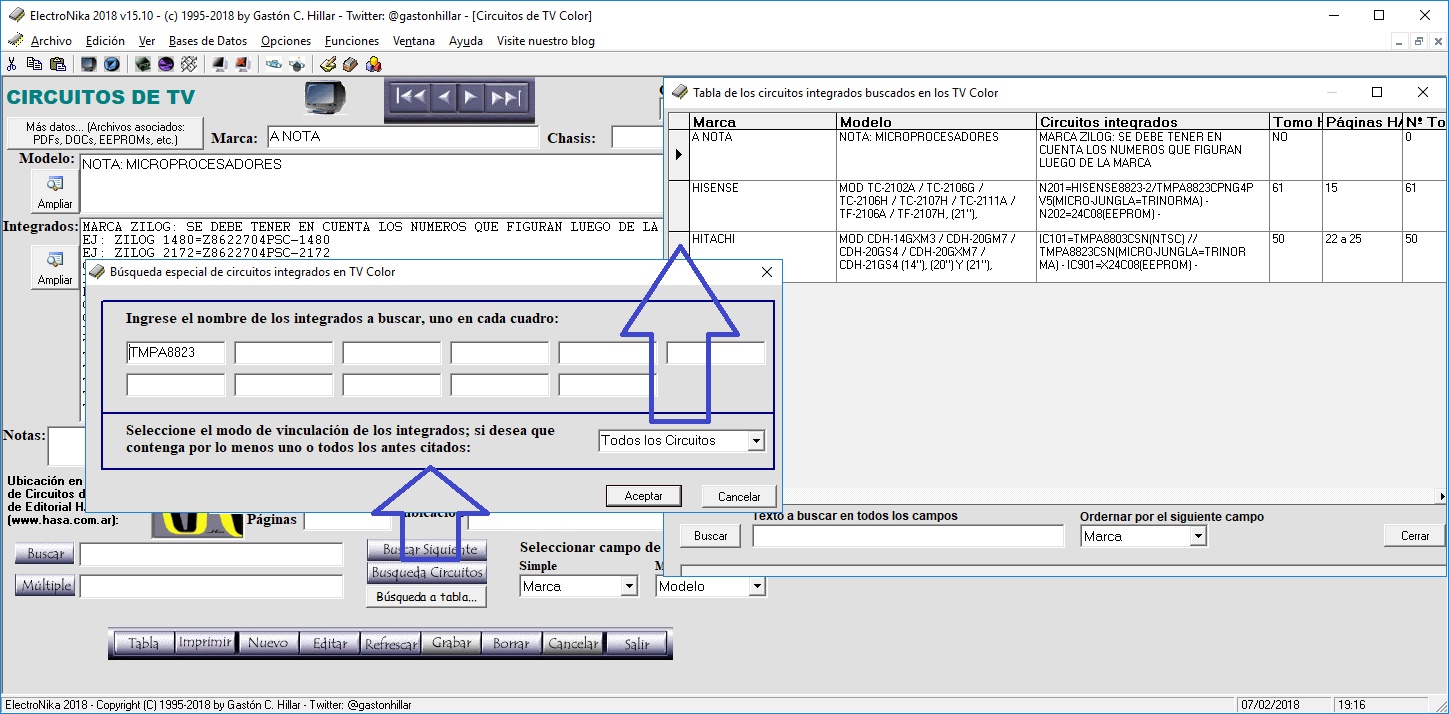
Task: Open the Ver menu
Action: click(x=147, y=41)
